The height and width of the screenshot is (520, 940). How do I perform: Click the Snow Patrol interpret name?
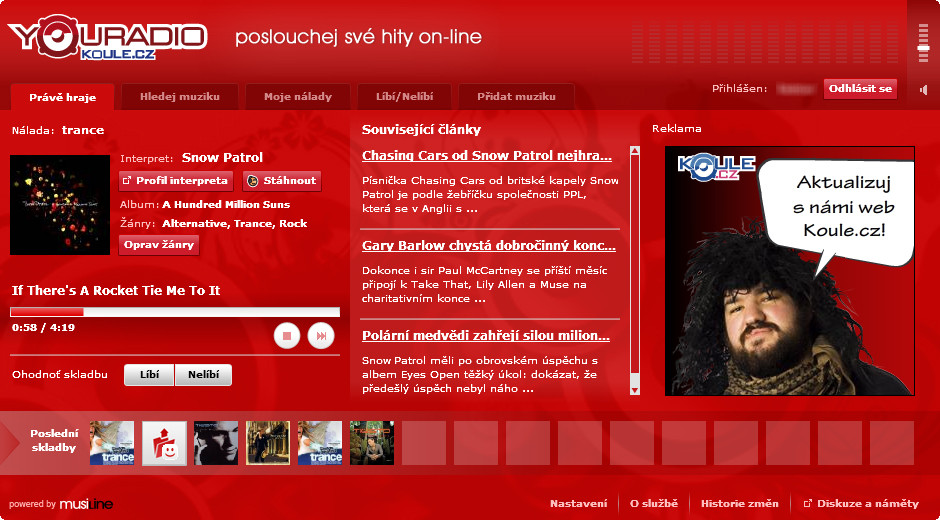click(222, 158)
